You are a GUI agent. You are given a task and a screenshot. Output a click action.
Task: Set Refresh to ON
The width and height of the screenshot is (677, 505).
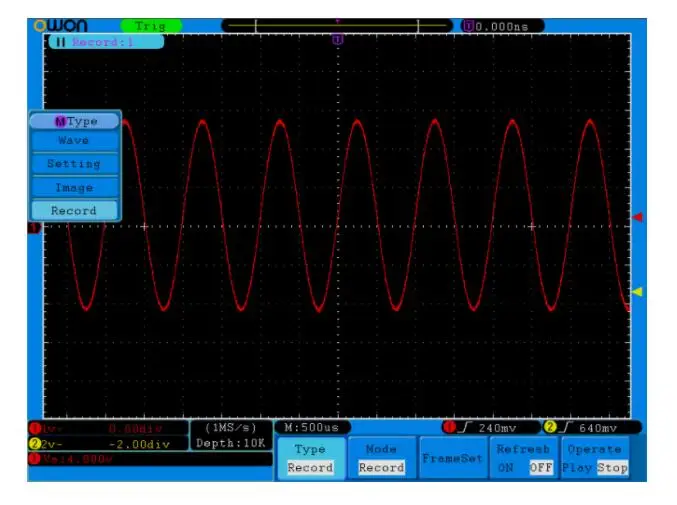(x=506, y=468)
